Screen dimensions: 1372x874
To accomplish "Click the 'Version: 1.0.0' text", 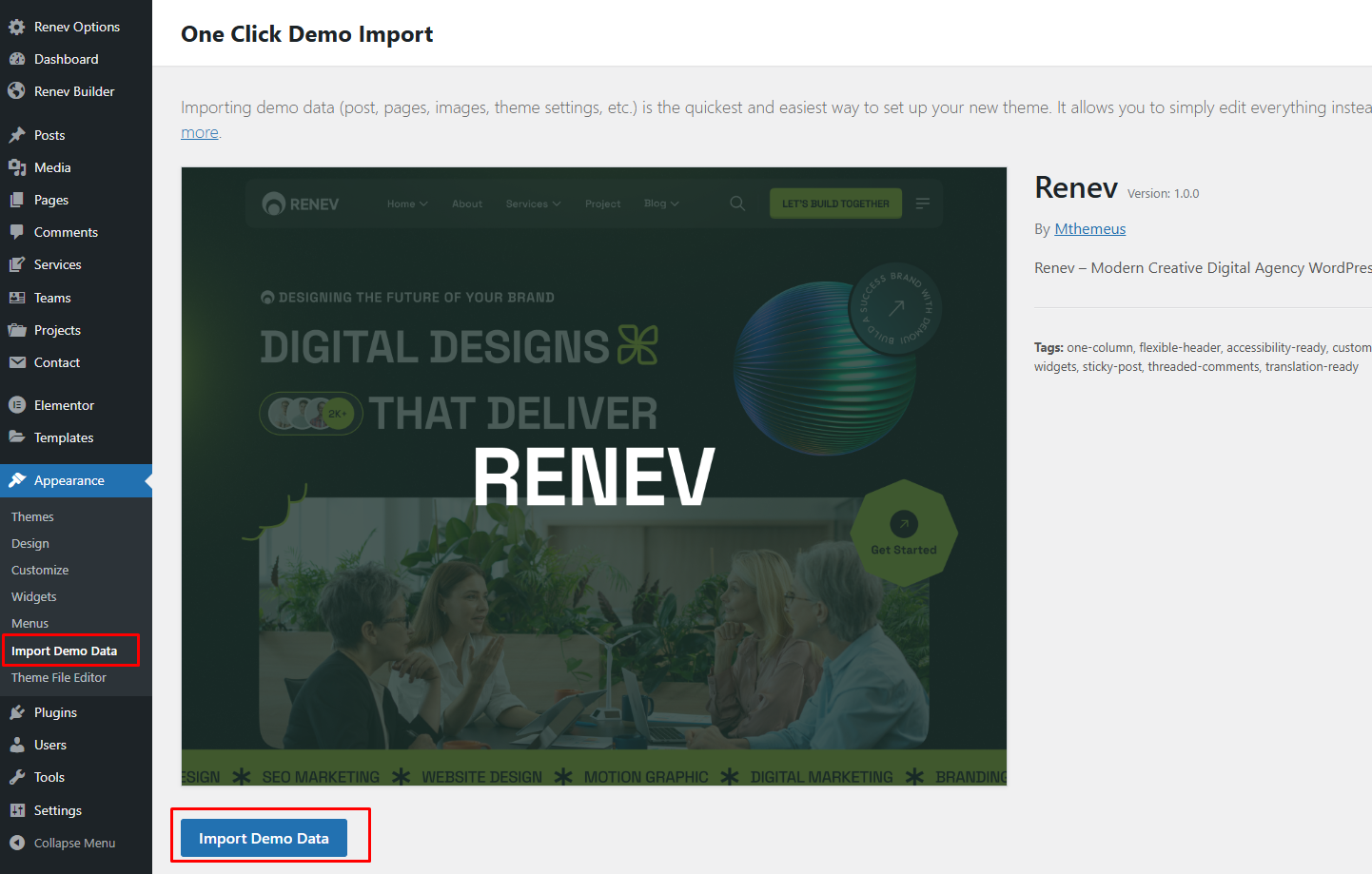I will [1163, 193].
